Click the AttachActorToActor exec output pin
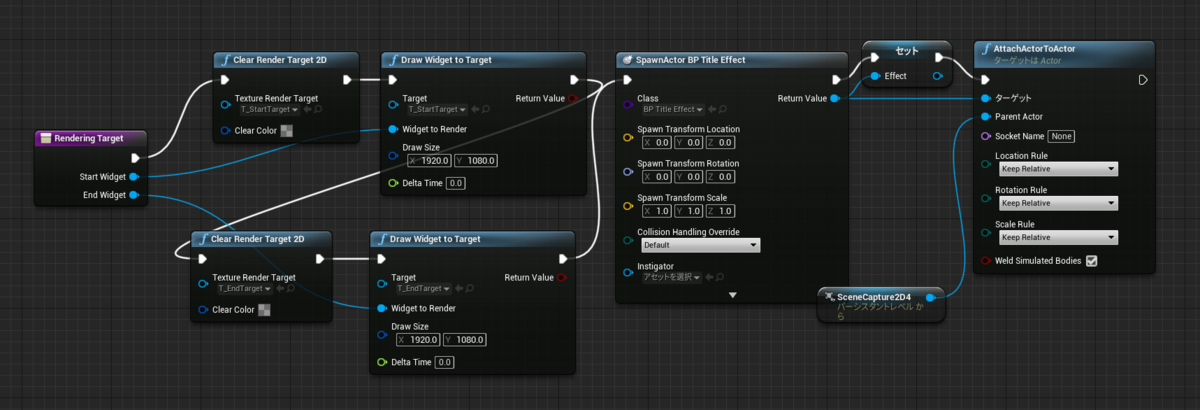The height and width of the screenshot is (410, 1200). point(1143,80)
